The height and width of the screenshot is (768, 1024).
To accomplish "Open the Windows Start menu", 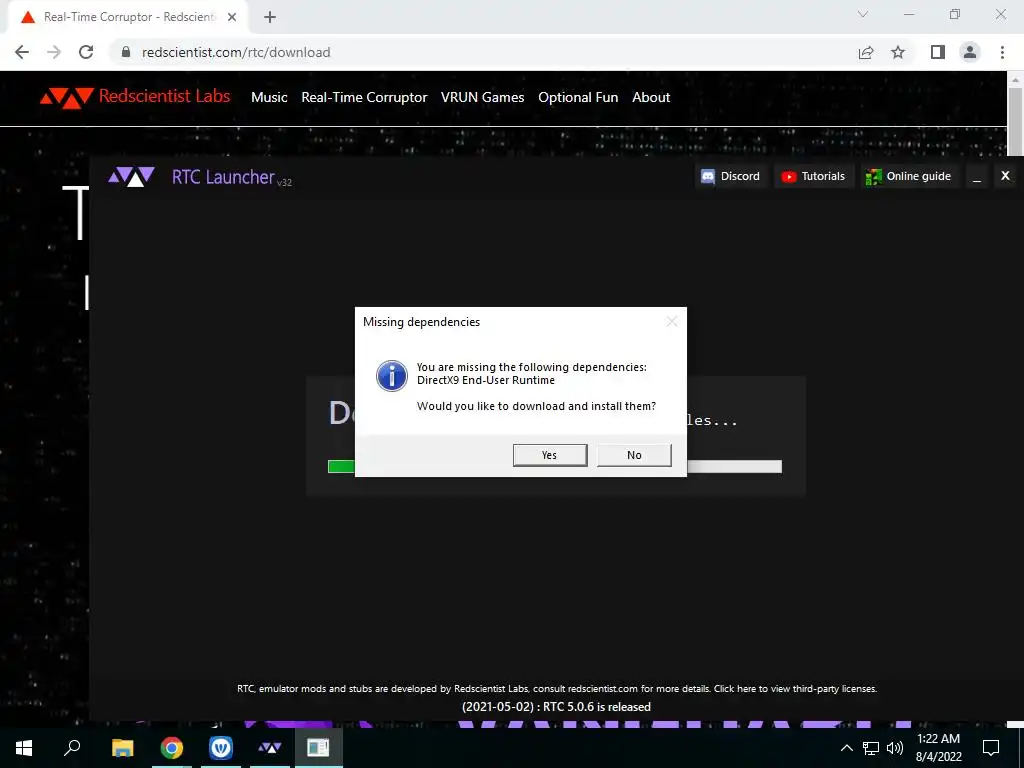I will tap(24, 748).
